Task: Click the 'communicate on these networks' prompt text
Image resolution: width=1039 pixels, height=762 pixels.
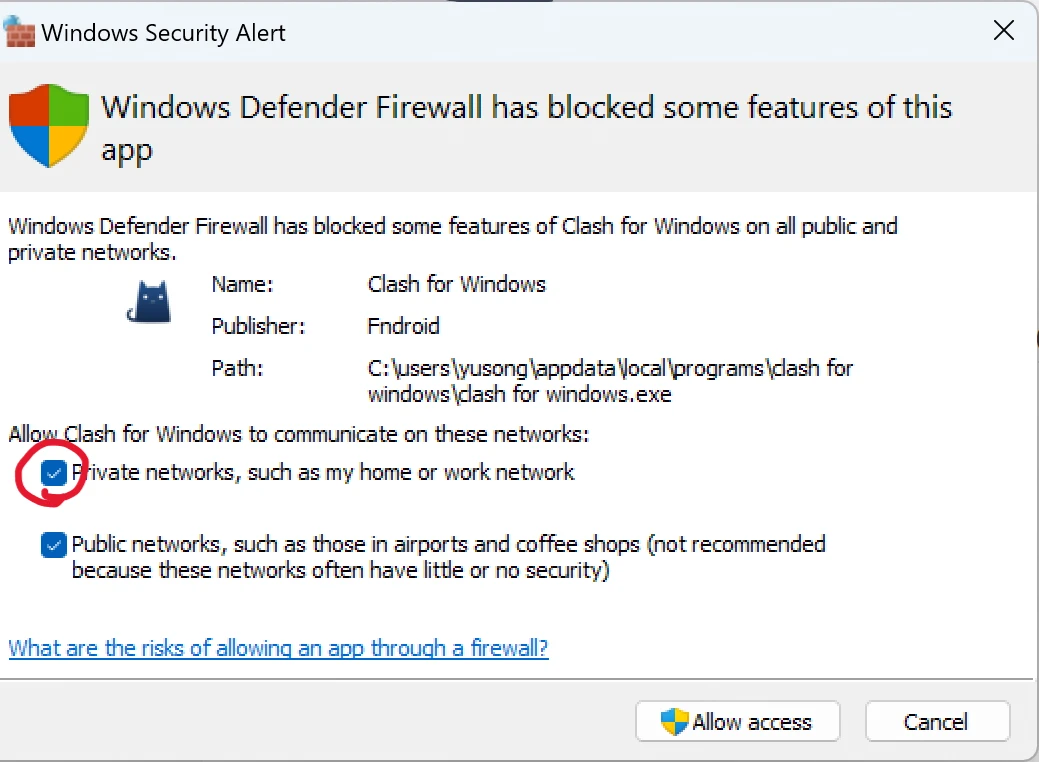Action: coord(299,434)
